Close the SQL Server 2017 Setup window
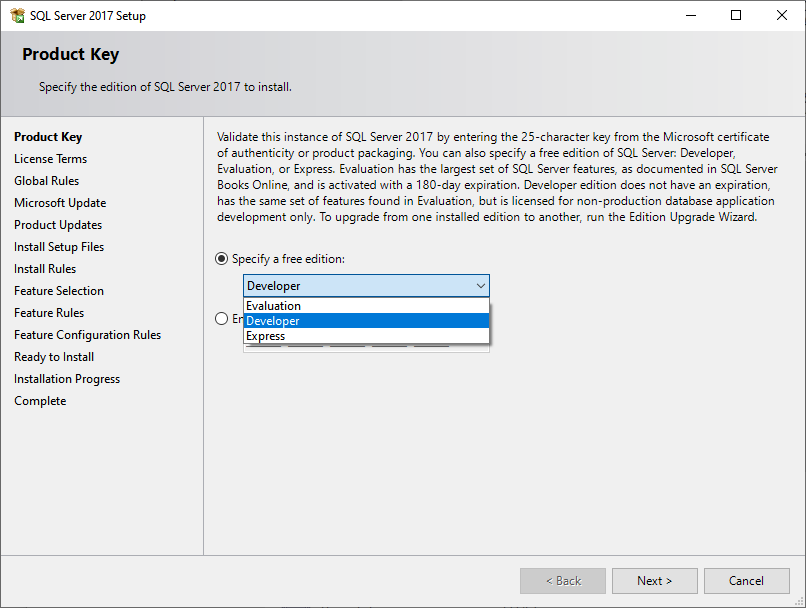Screen dimensions: 806x608 (x=782, y=15)
